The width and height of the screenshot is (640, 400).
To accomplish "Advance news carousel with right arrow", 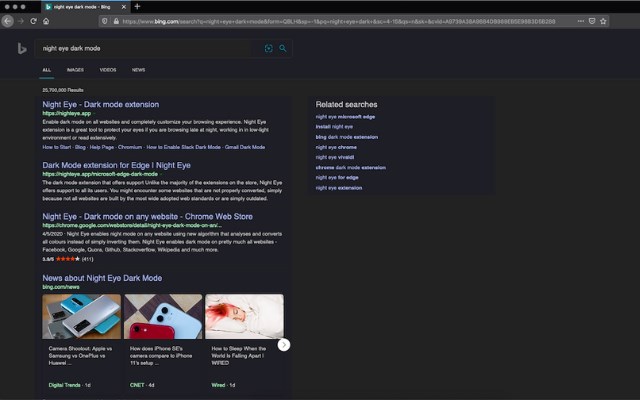I will tap(284, 345).
